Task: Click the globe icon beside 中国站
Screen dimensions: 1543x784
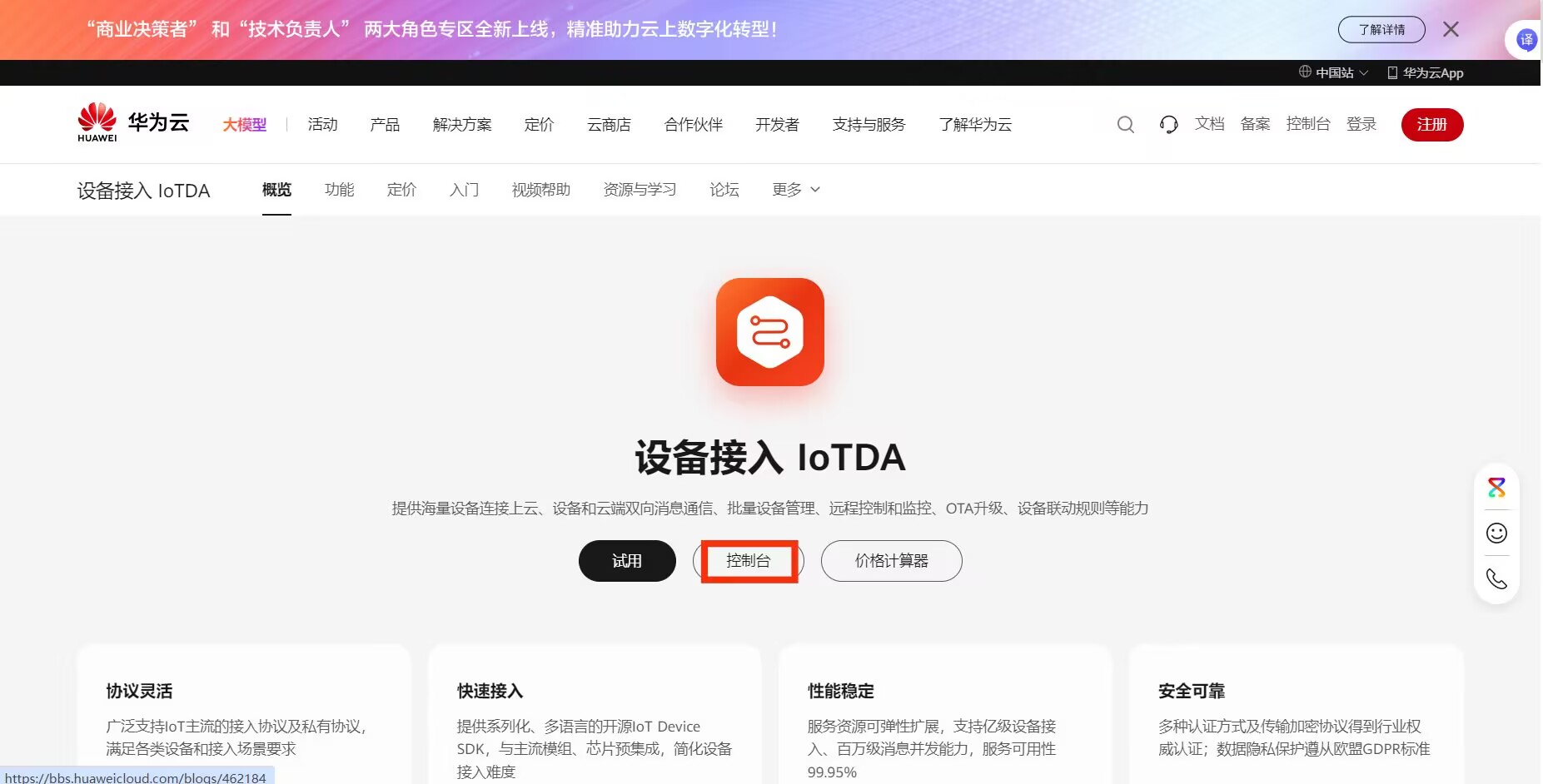Action: pos(1305,72)
